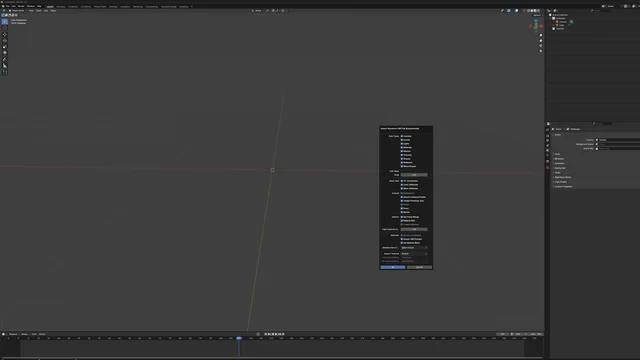Select the Scale tool
Viewport: 640px width, 360px height.
click(5, 47)
